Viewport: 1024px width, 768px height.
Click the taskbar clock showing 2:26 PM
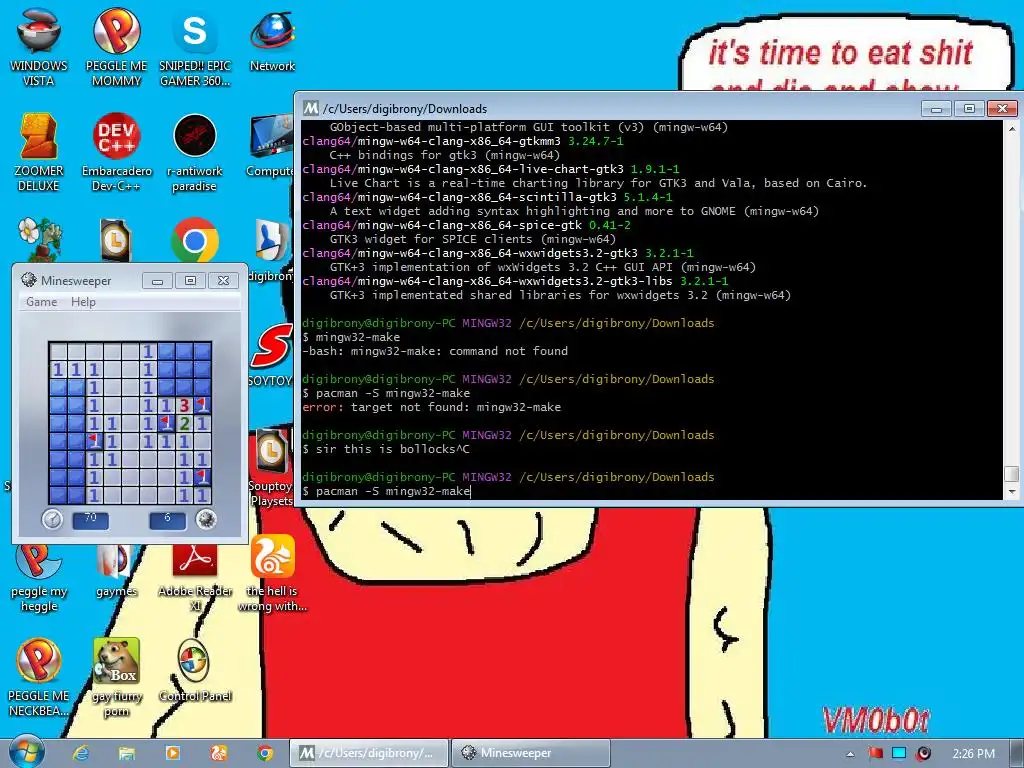click(973, 754)
